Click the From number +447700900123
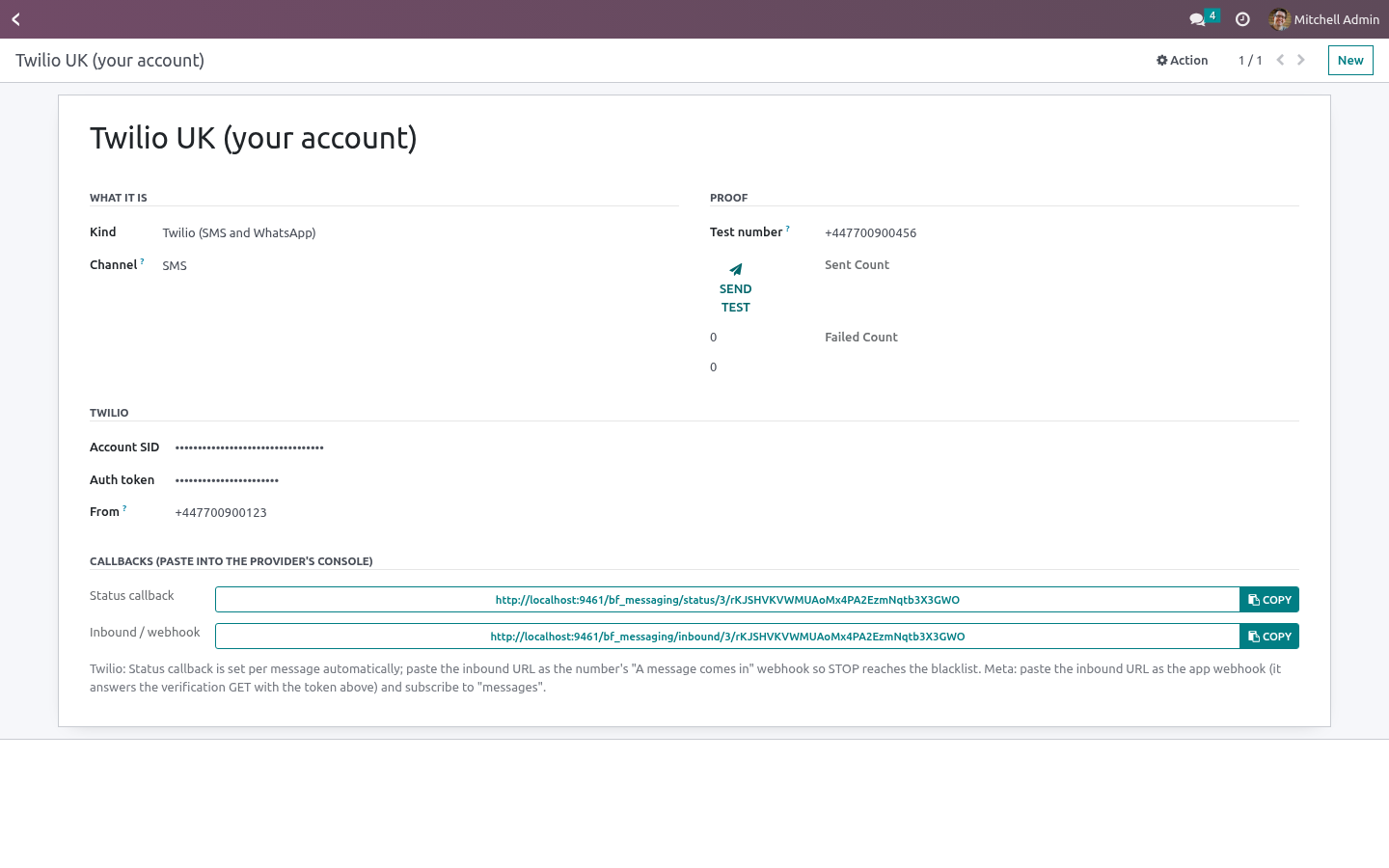The width and height of the screenshot is (1389, 868). [221, 513]
